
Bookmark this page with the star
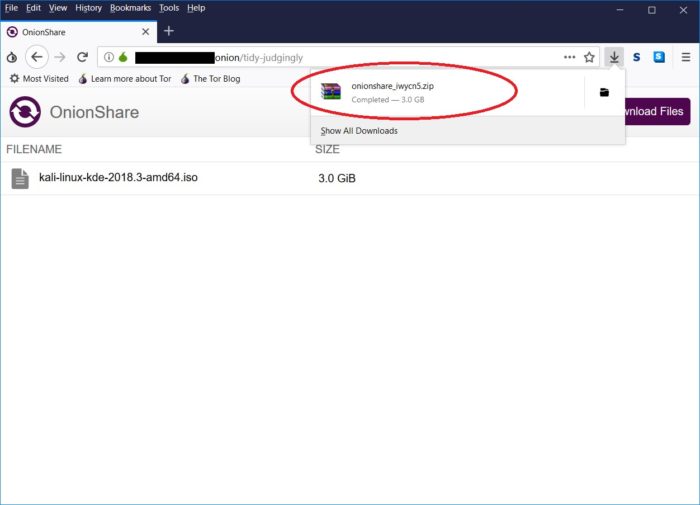(589, 57)
